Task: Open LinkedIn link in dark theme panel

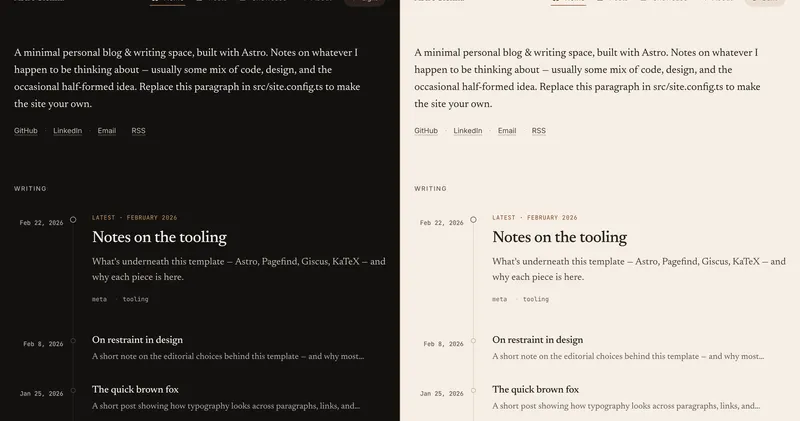Action: 67,131
